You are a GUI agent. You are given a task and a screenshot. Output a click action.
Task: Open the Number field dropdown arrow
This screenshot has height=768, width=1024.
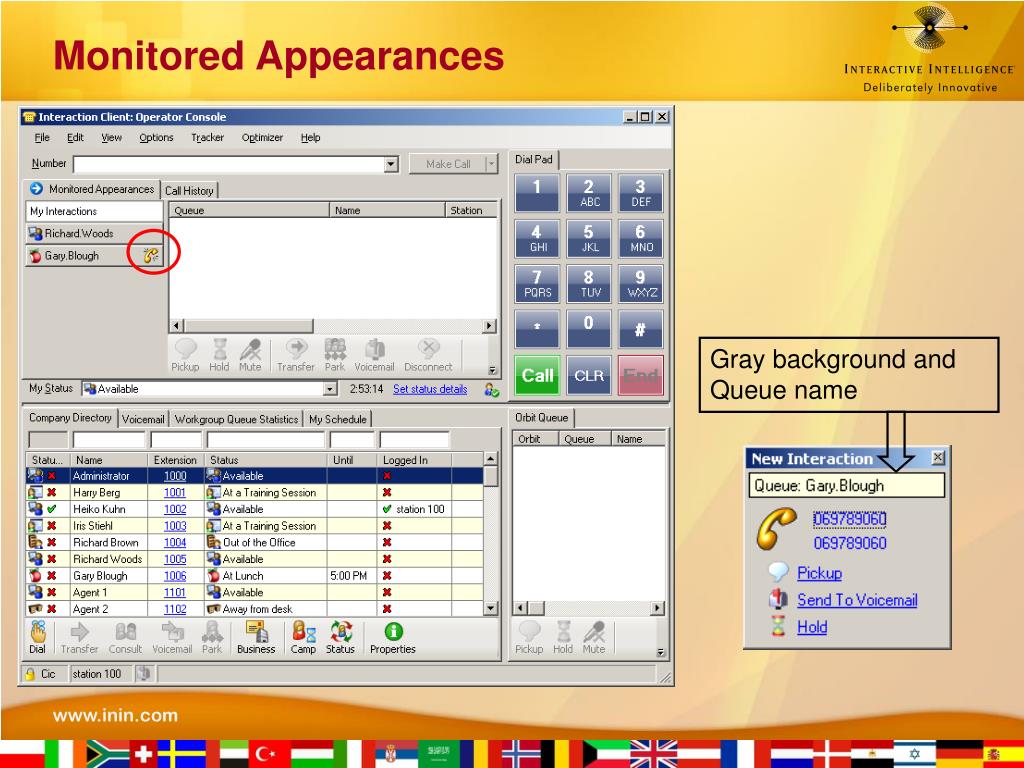391,165
